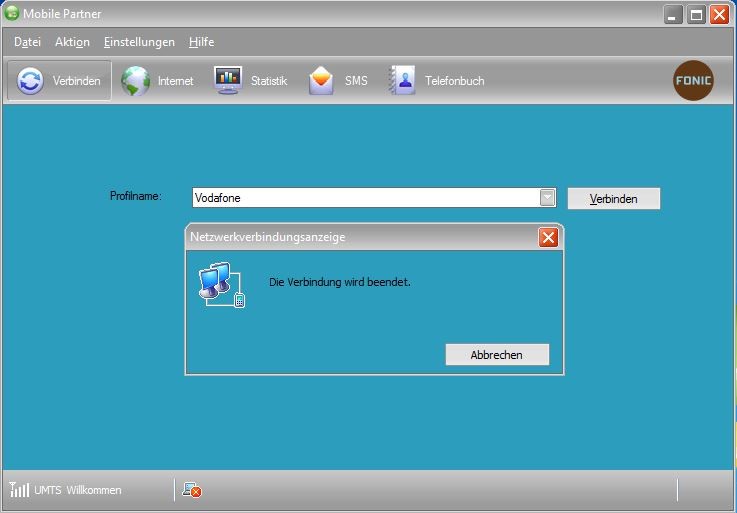737x513 pixels.
Task: Click the FONIC logo badge
Action: click(x=693, y=80)
